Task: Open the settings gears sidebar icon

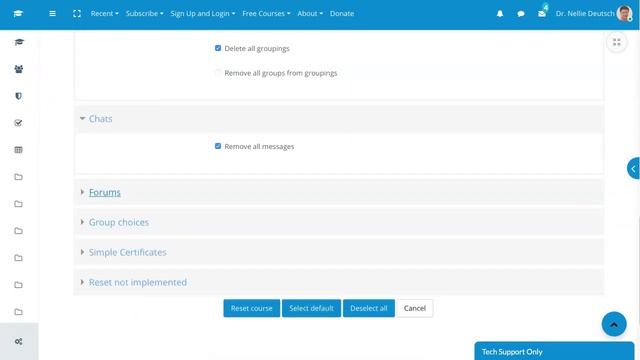Action: pos(18,341)
